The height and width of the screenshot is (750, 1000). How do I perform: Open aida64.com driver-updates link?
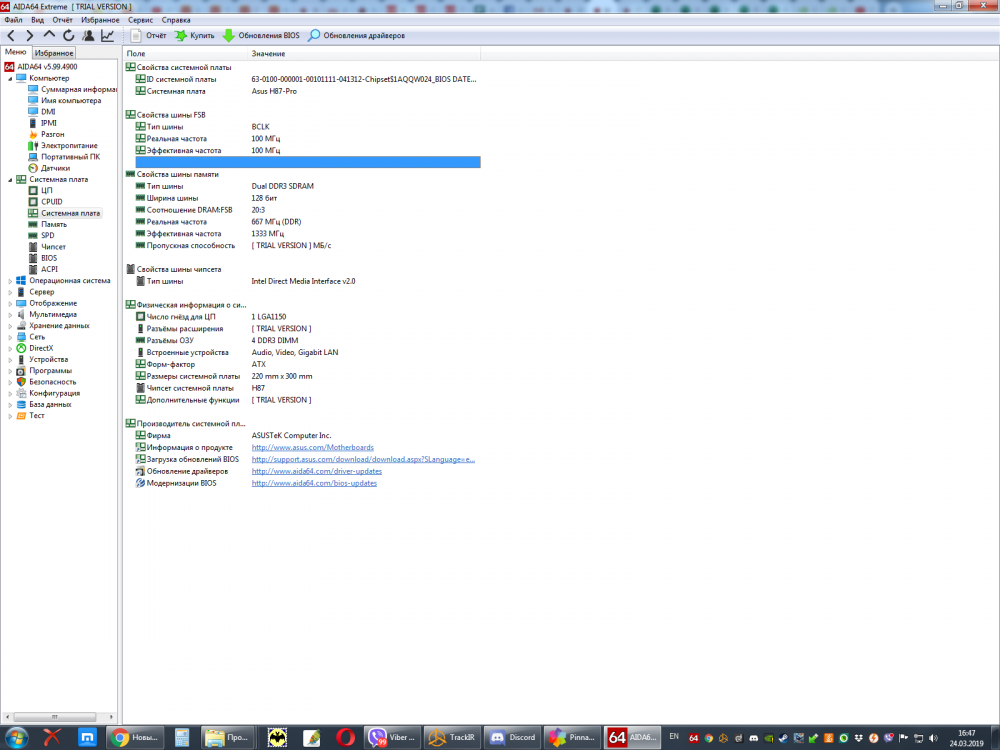pyautogui.click(x=316, y=471)
